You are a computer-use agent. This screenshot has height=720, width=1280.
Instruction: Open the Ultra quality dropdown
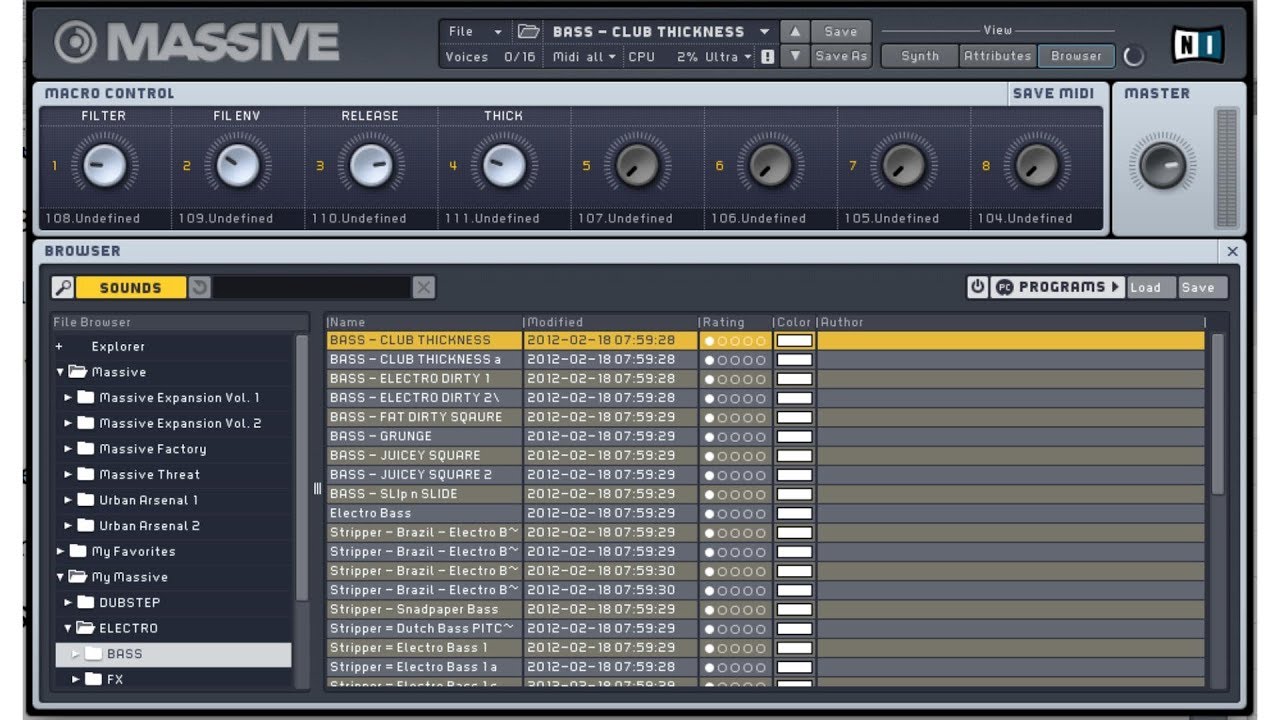(x=728, y=57)
